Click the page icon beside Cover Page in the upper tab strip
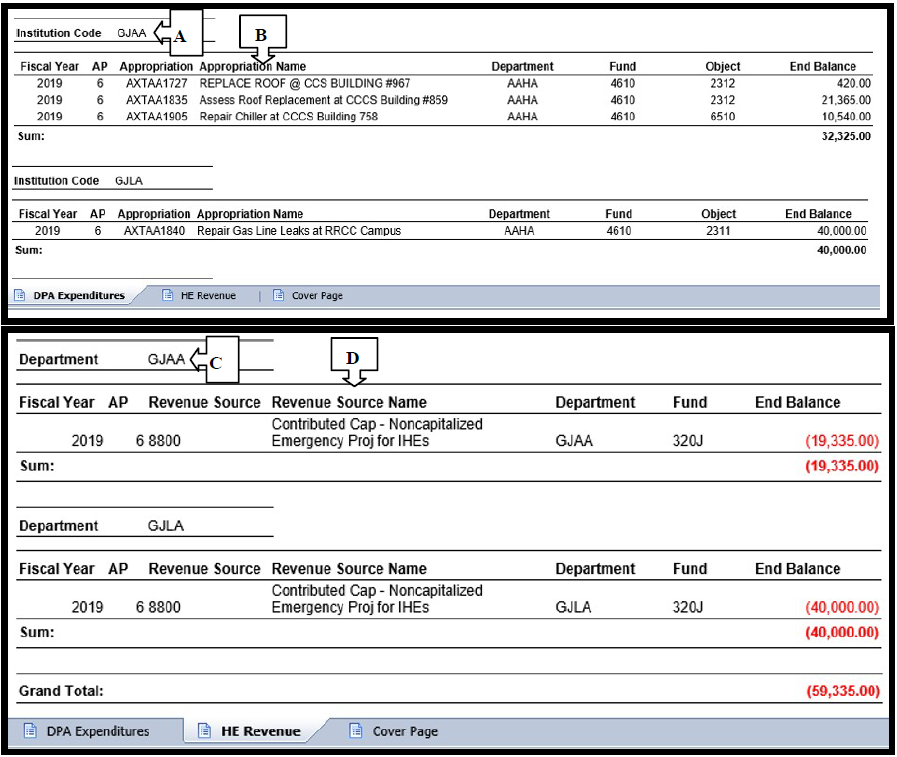 [278, 296]
